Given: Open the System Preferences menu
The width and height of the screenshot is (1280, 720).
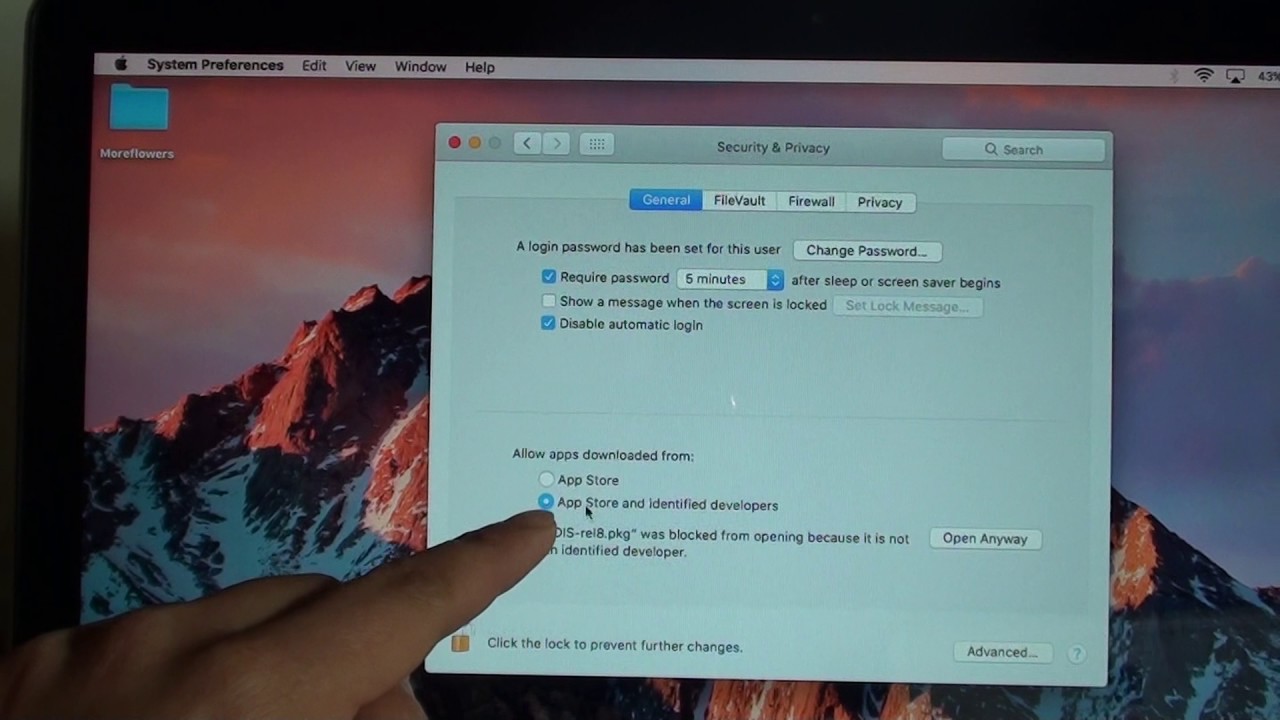Looking at the screenshot, I should [215, 65].
